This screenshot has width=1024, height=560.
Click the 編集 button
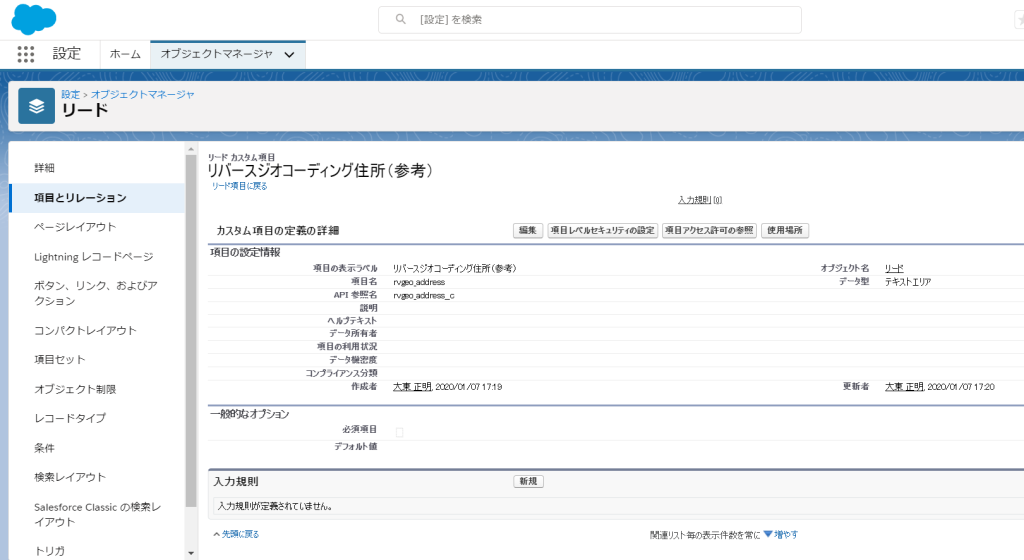pos(528,230)
